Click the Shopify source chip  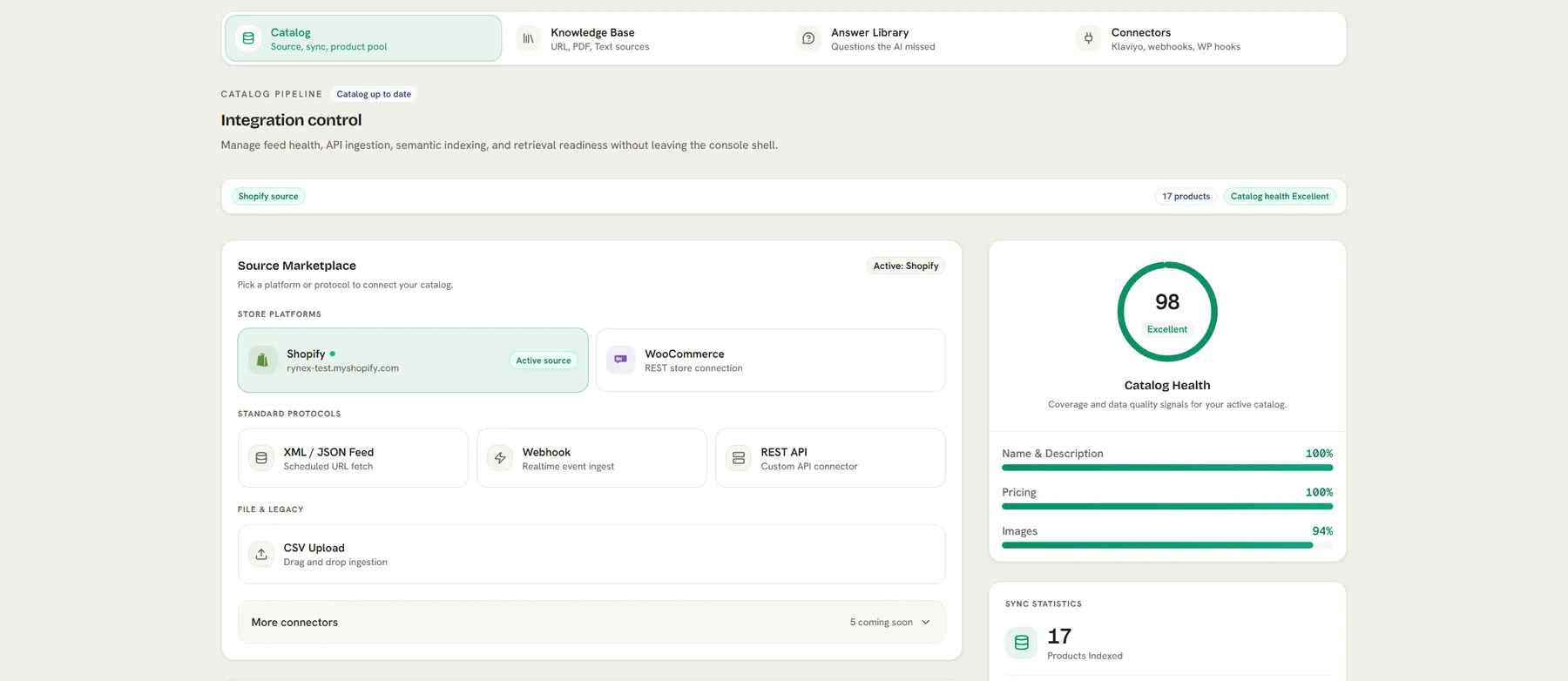(268, 196)
